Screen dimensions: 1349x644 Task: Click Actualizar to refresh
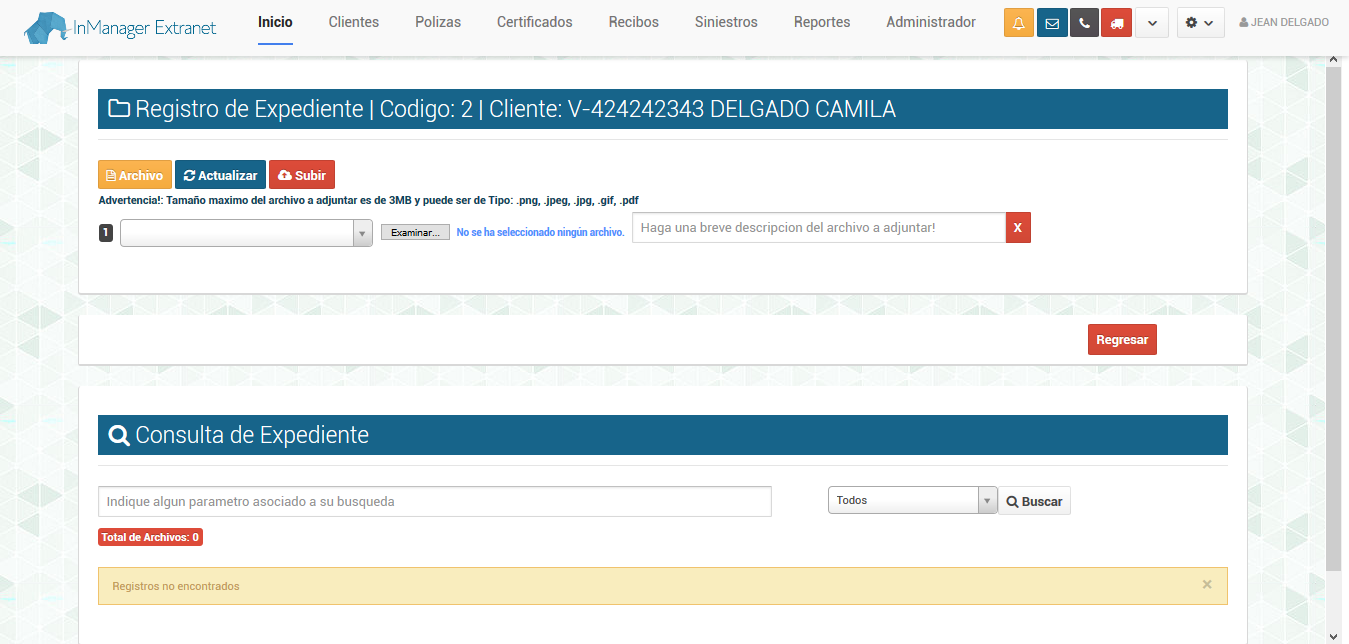pyautogui.click(x=220, y=175)
